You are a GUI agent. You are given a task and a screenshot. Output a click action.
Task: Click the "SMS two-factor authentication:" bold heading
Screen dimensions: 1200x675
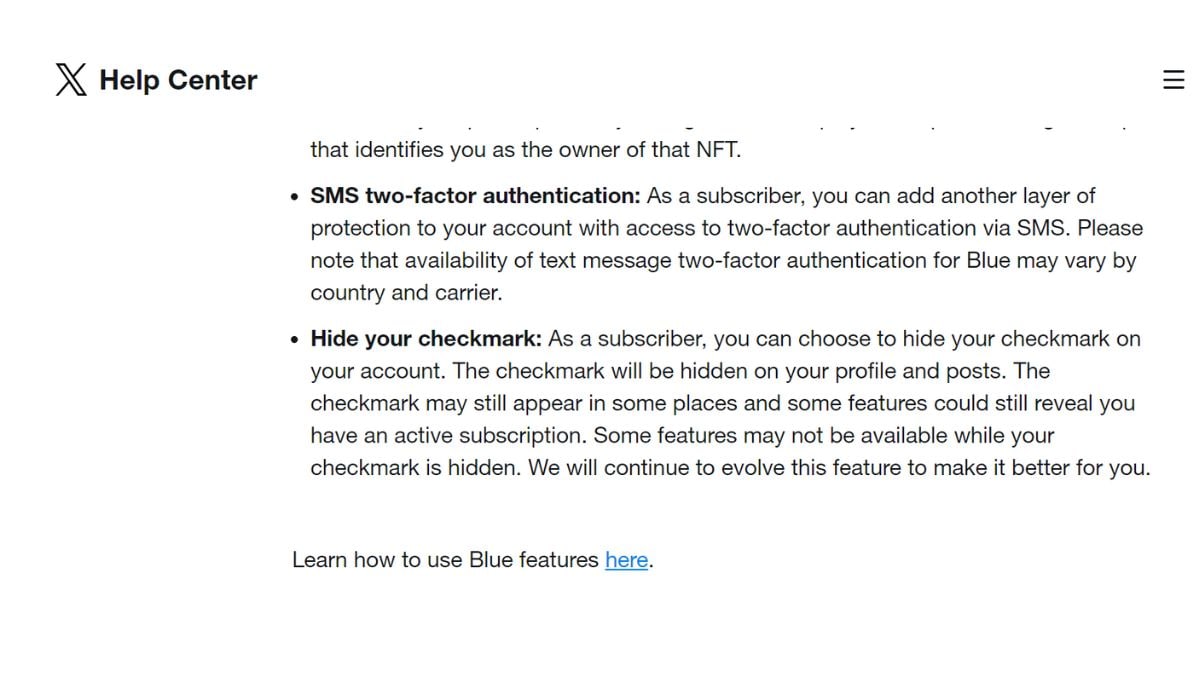coord(475,196)
